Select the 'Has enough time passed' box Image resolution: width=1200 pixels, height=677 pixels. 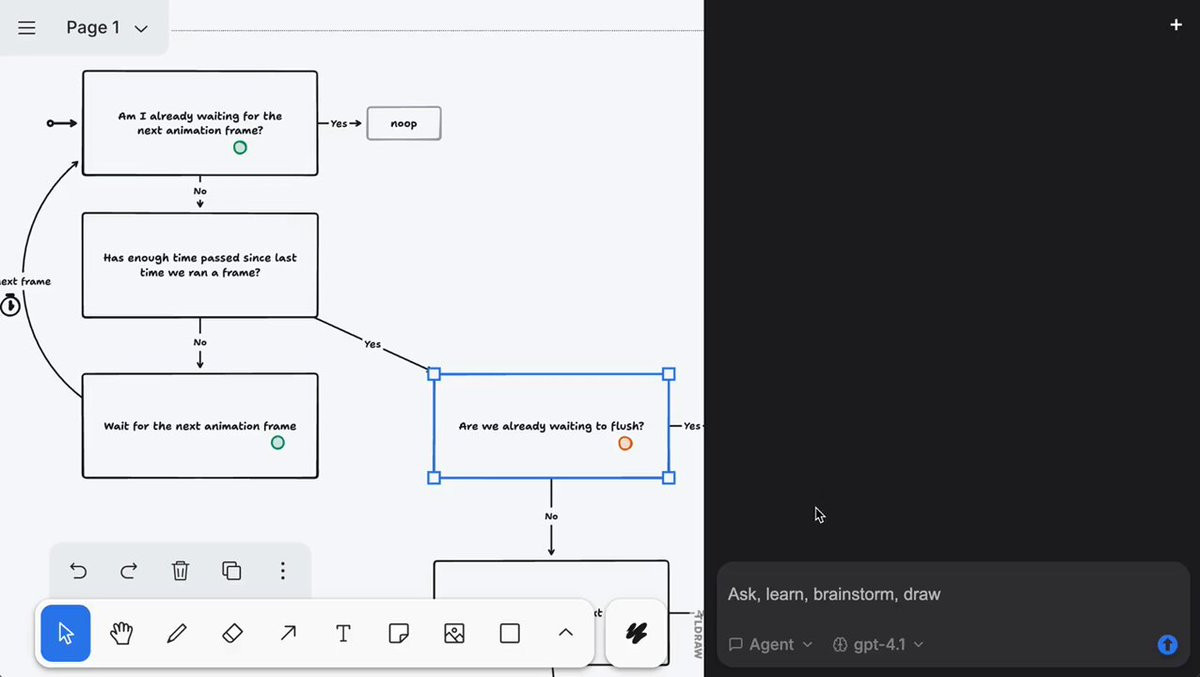(200, 265)
